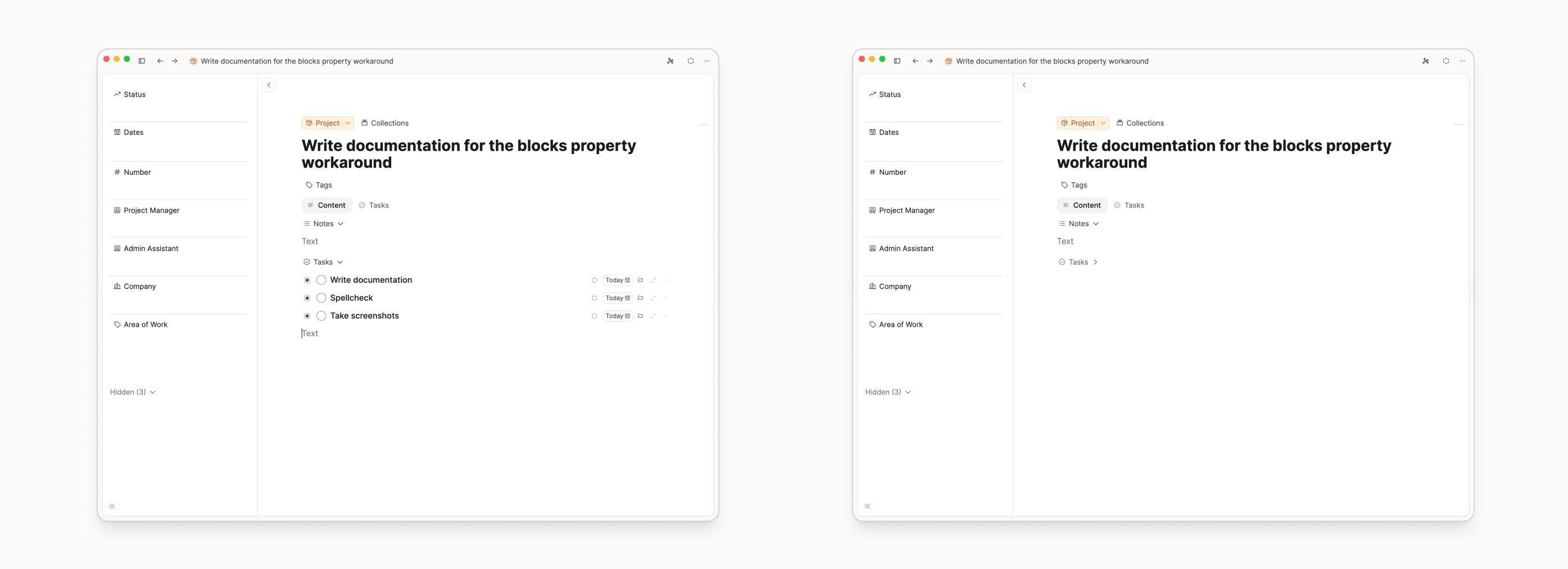Toggle sidebar icon in the left window

point(142,61)
